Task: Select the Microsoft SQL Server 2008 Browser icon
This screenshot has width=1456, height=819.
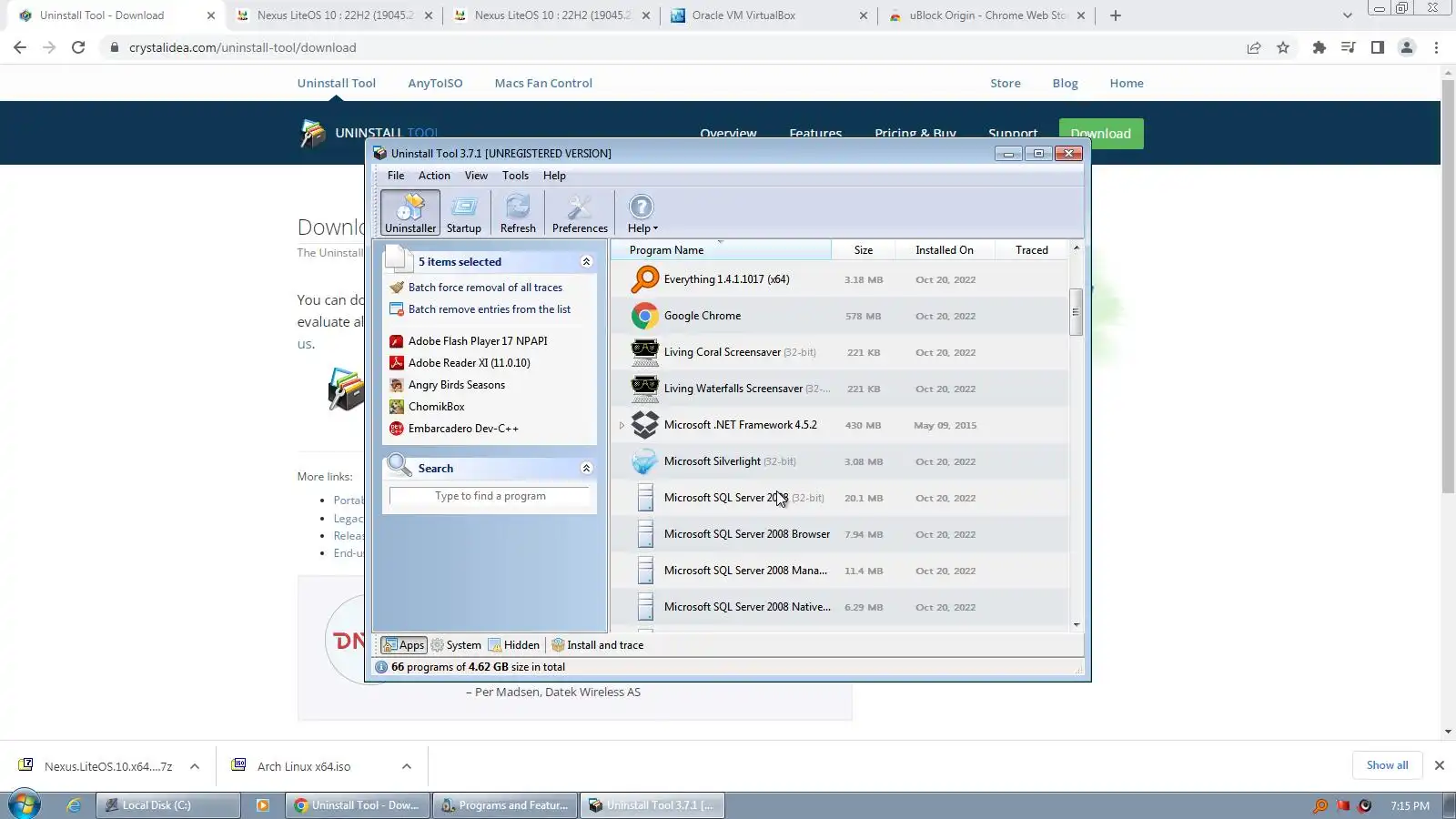Action: [645, 534]
